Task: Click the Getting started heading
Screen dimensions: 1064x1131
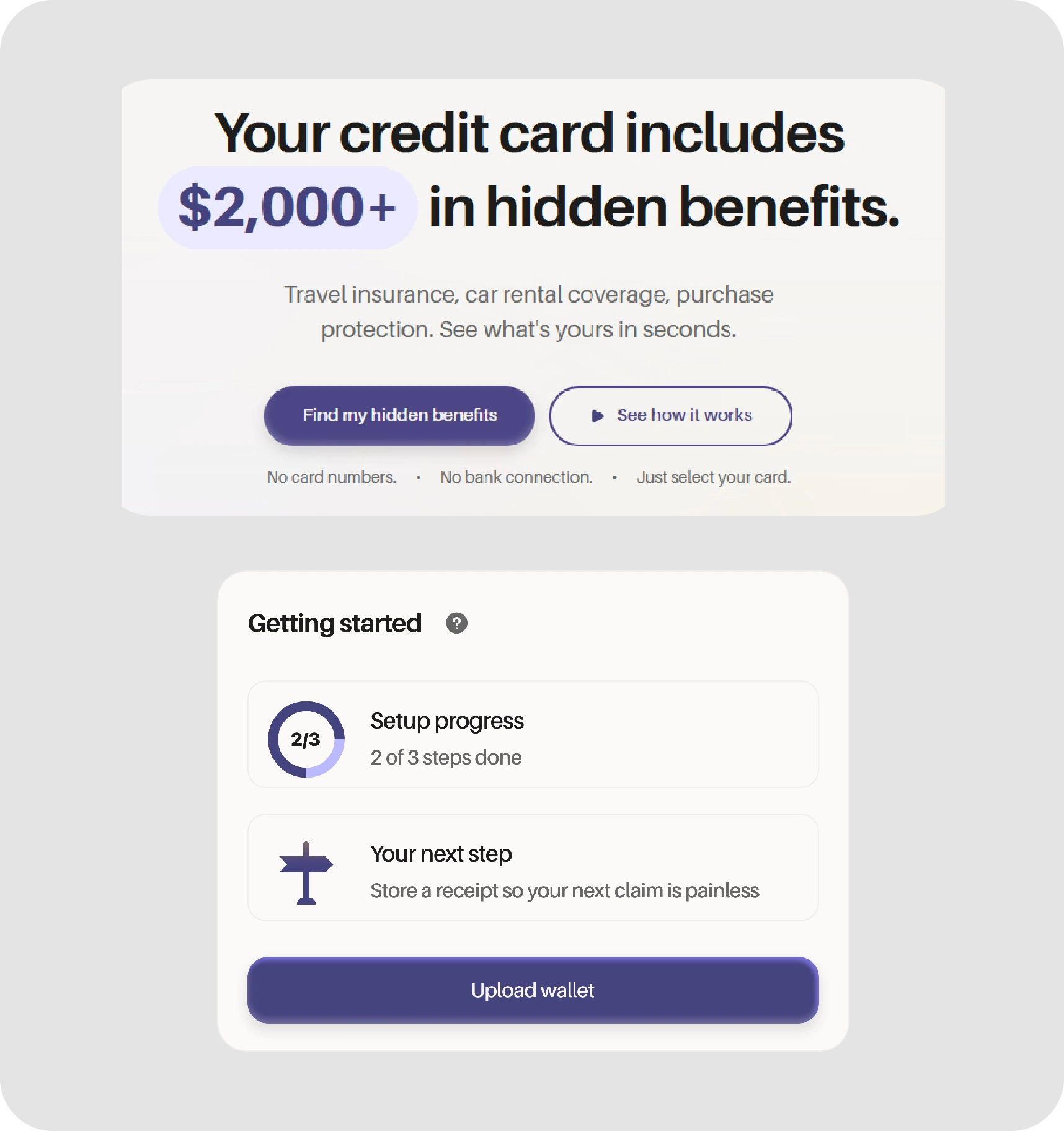Action: [334, 623]
